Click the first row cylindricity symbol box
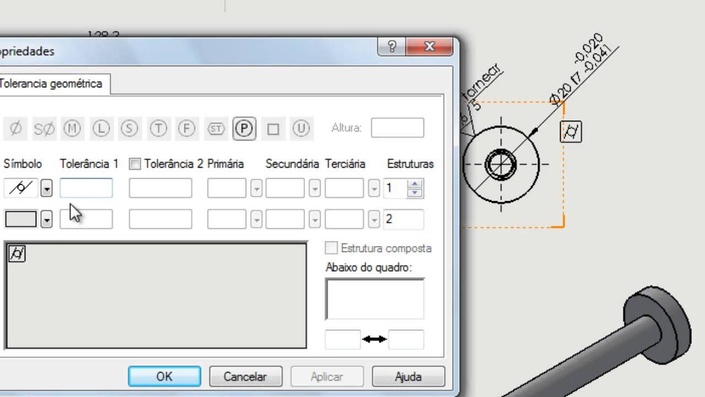 (21, 187)
